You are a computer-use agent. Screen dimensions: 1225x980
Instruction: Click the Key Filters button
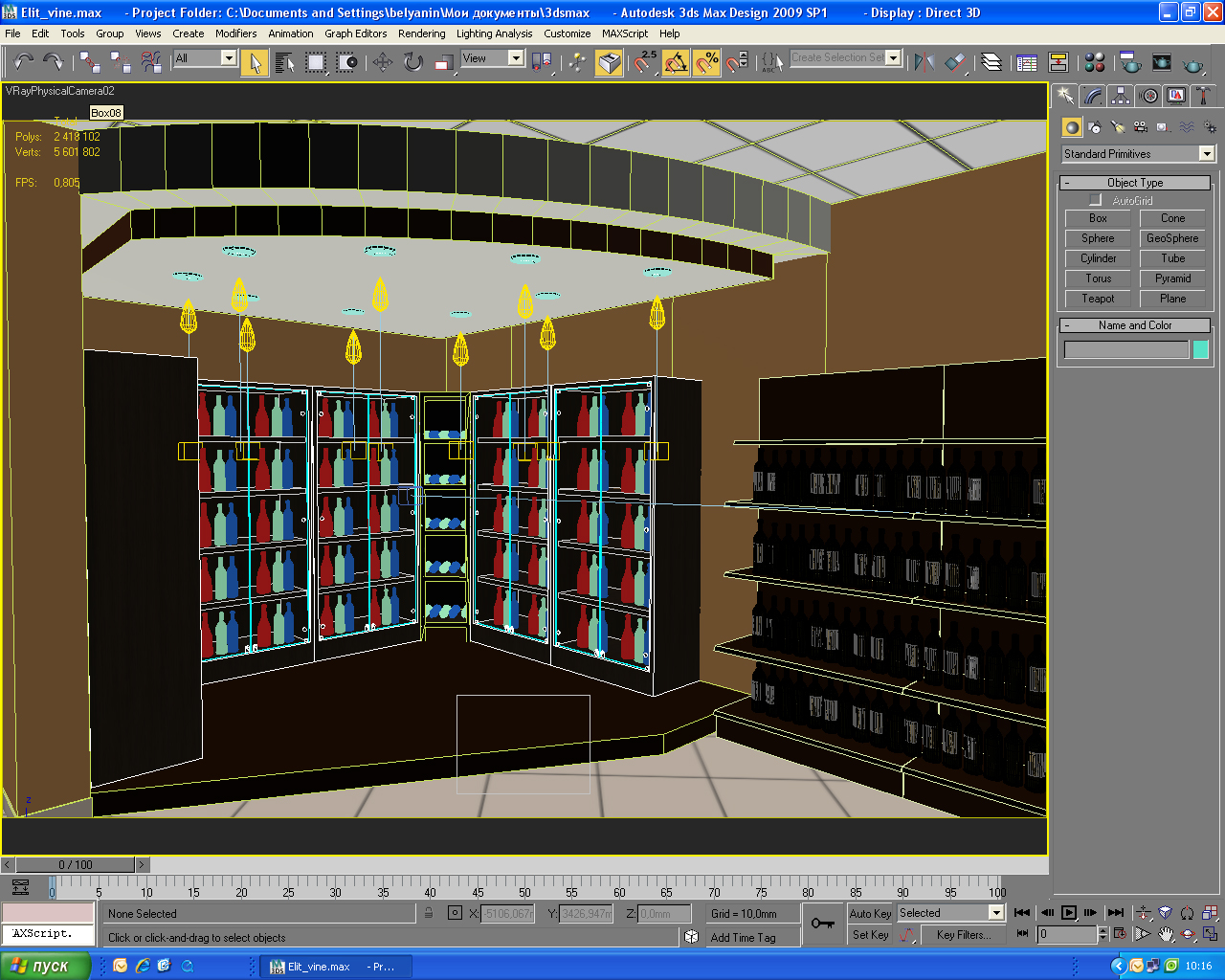[963, 935]
